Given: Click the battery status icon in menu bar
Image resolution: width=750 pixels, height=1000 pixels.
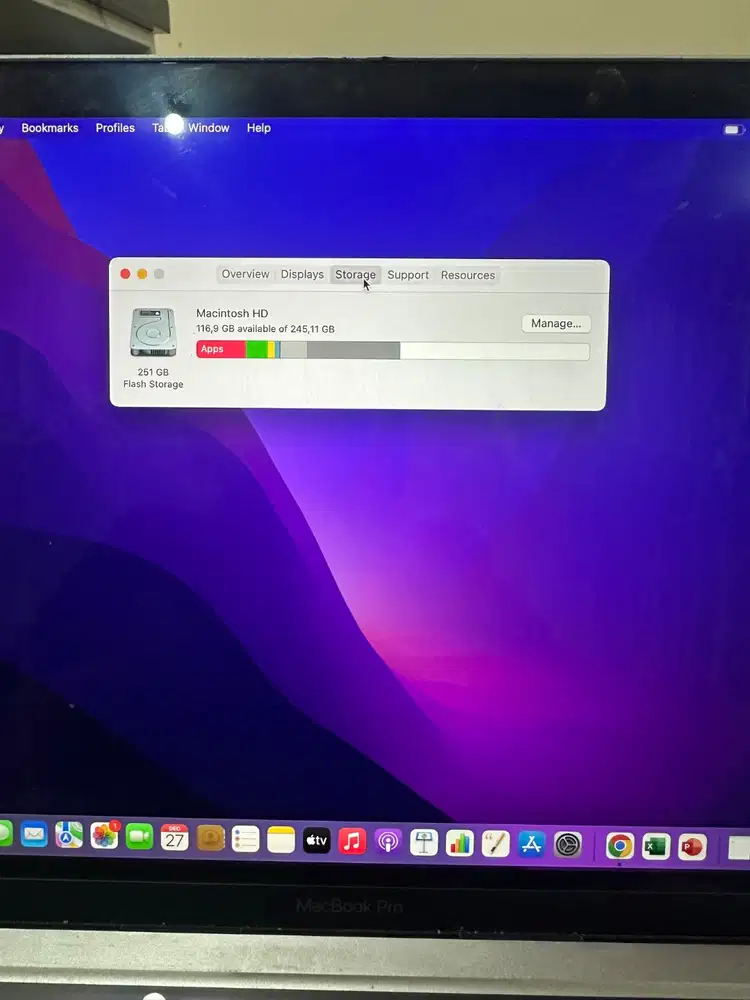Looking at the screenshot, I should [x=733, y=129].
